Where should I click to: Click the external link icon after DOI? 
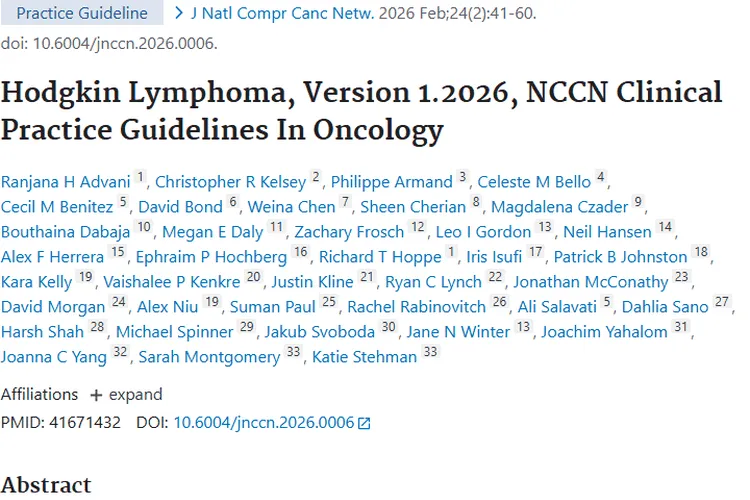pos(364,423)
